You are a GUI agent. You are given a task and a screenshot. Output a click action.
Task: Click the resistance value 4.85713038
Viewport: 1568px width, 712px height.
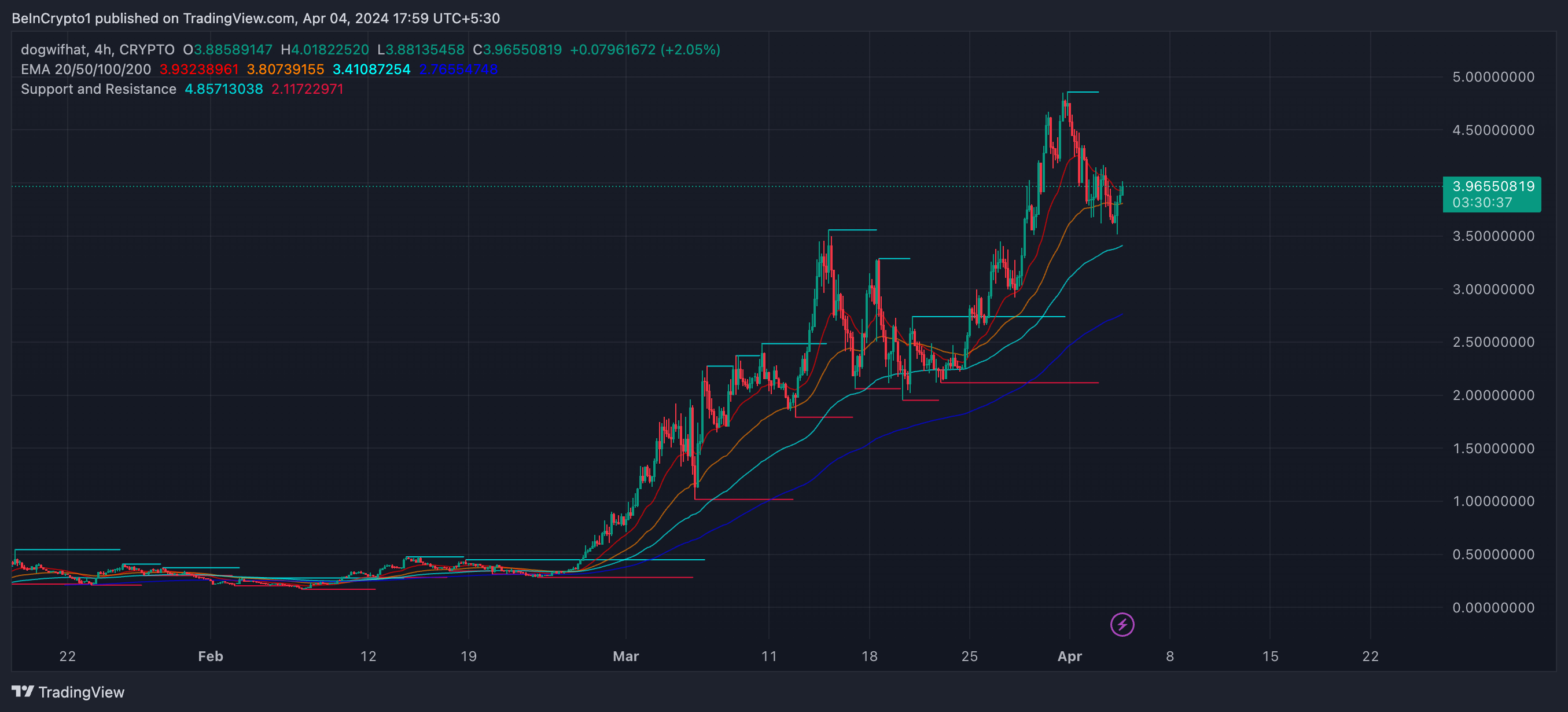pyautogui.click(x=223, y=89)
